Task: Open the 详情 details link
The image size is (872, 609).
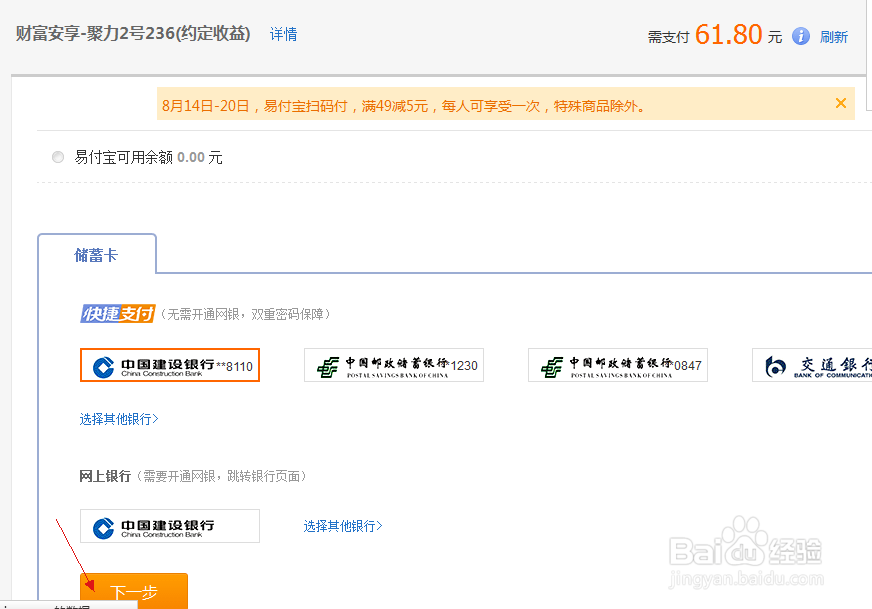Action: [x=283, y=34]
